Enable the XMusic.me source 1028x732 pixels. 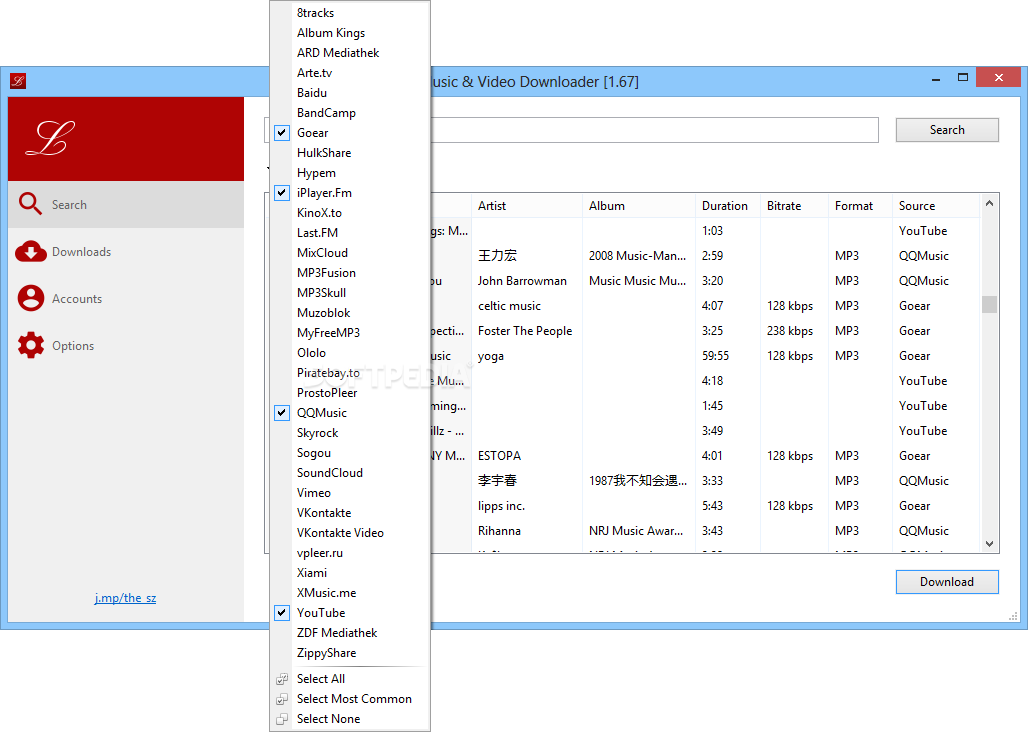350,592
